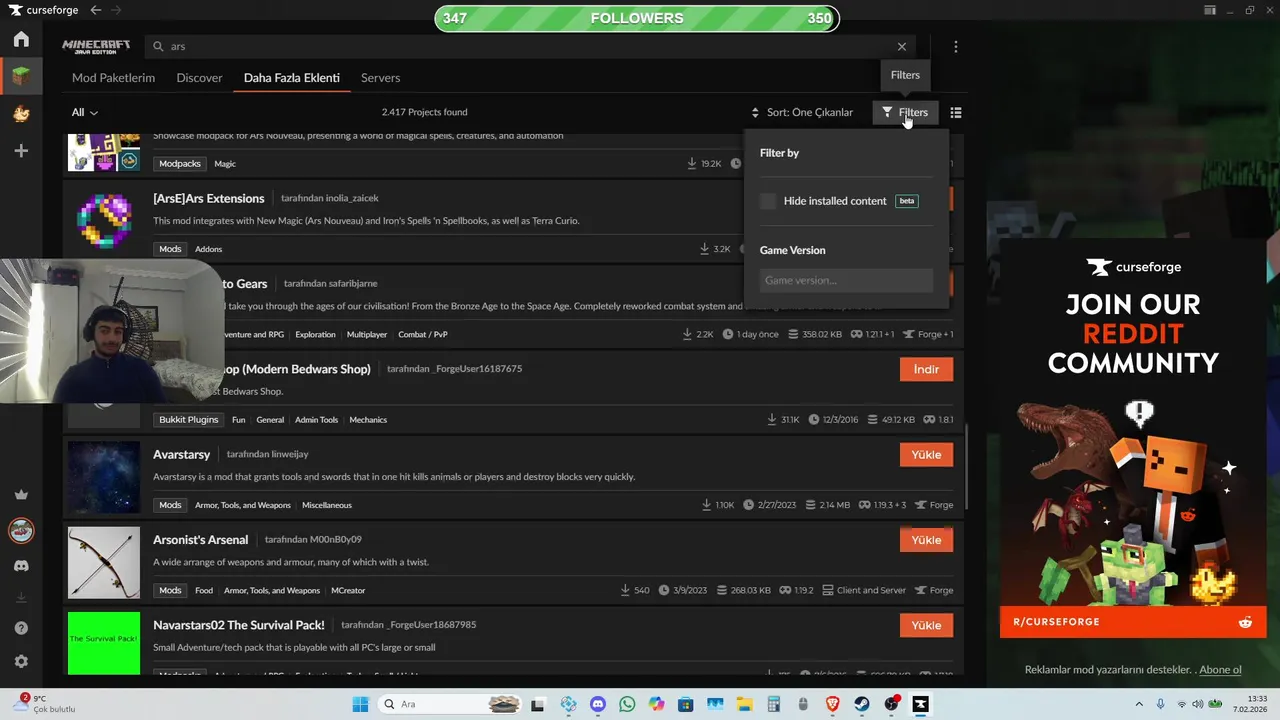Open Arsonist's Arsenal project title
Image resolution: width=1280 pixels, height=720 pixels.
[201, 540]
